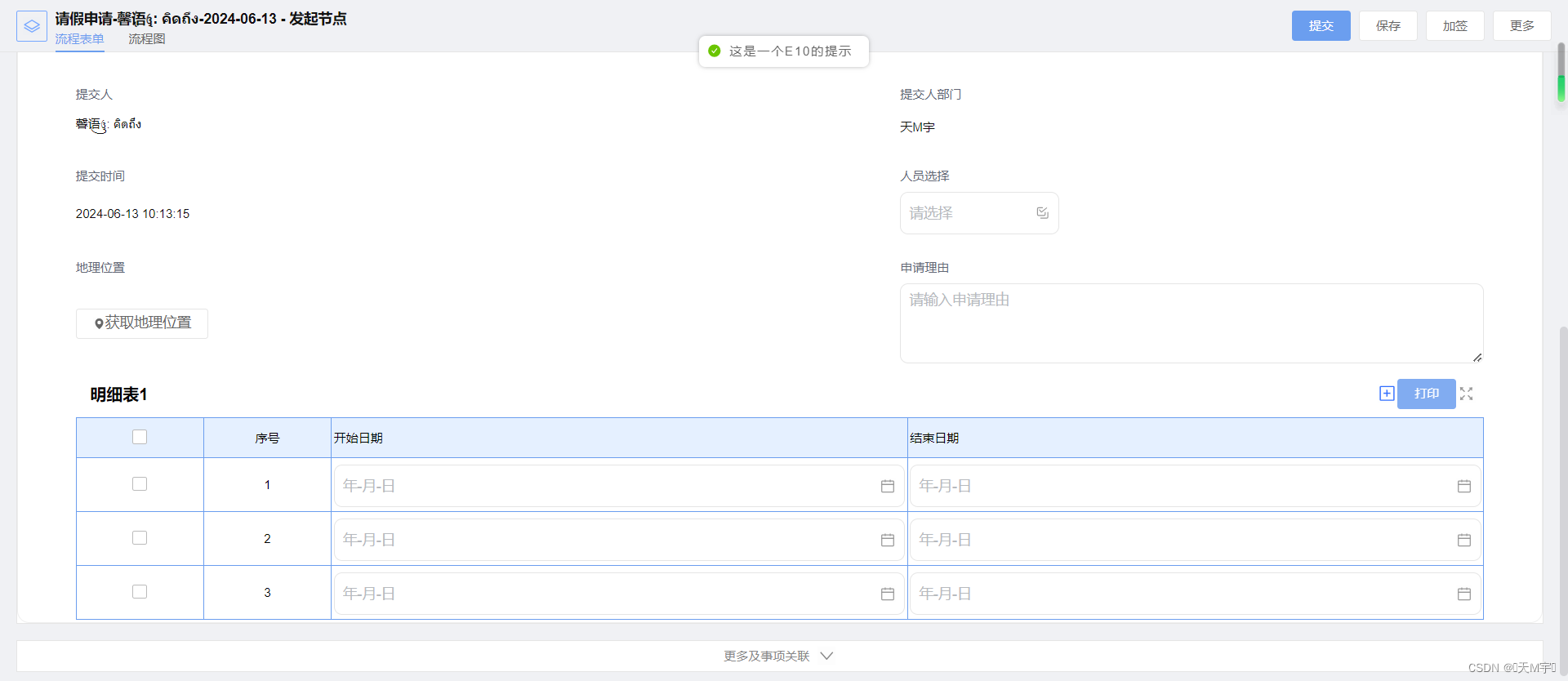Click the green success check icon in toast
Screen dimensions: 1568x681
(x=715, y=51)
